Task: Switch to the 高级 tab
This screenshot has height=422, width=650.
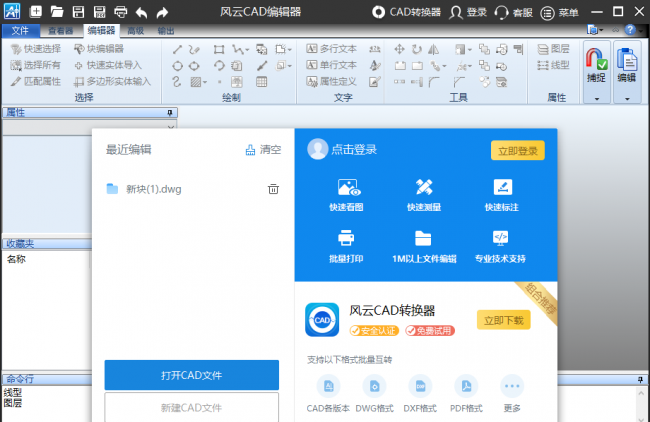Action: 136,31
